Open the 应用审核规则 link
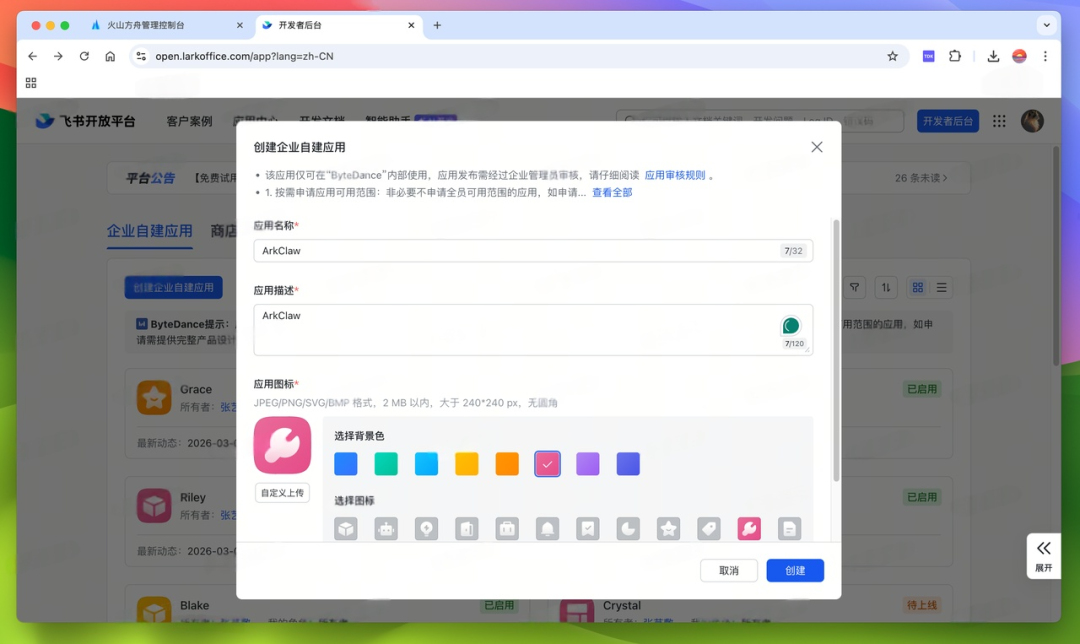This screenshot has width=1080, height=644. pos(675,175)
